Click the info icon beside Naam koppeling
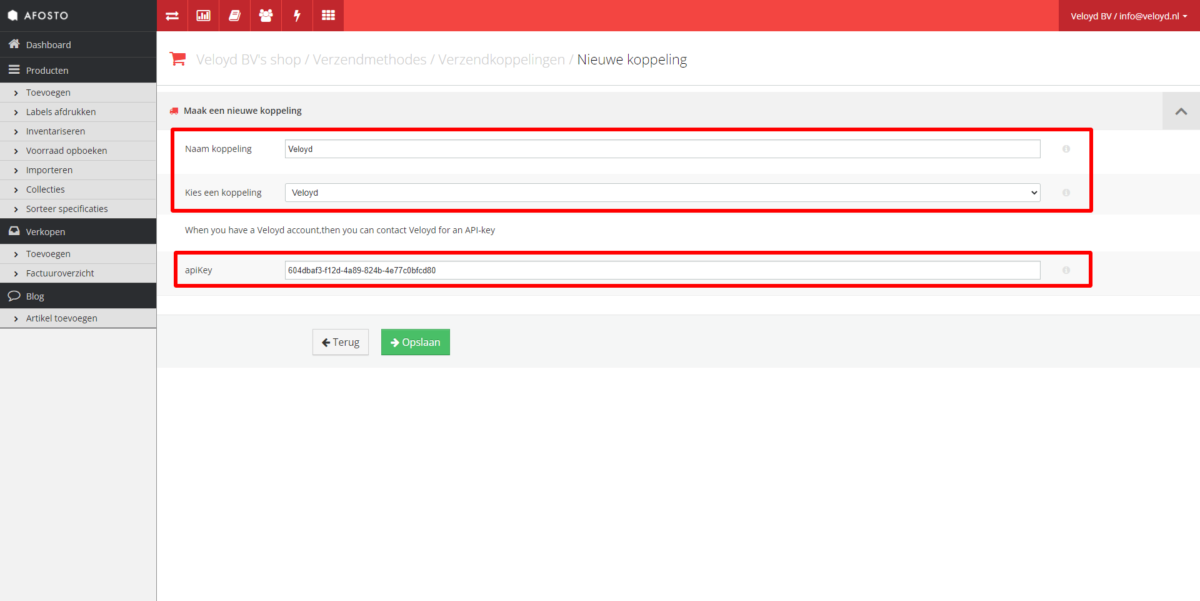Viewport: 1200px width, 601px height. pos(1066,149)
